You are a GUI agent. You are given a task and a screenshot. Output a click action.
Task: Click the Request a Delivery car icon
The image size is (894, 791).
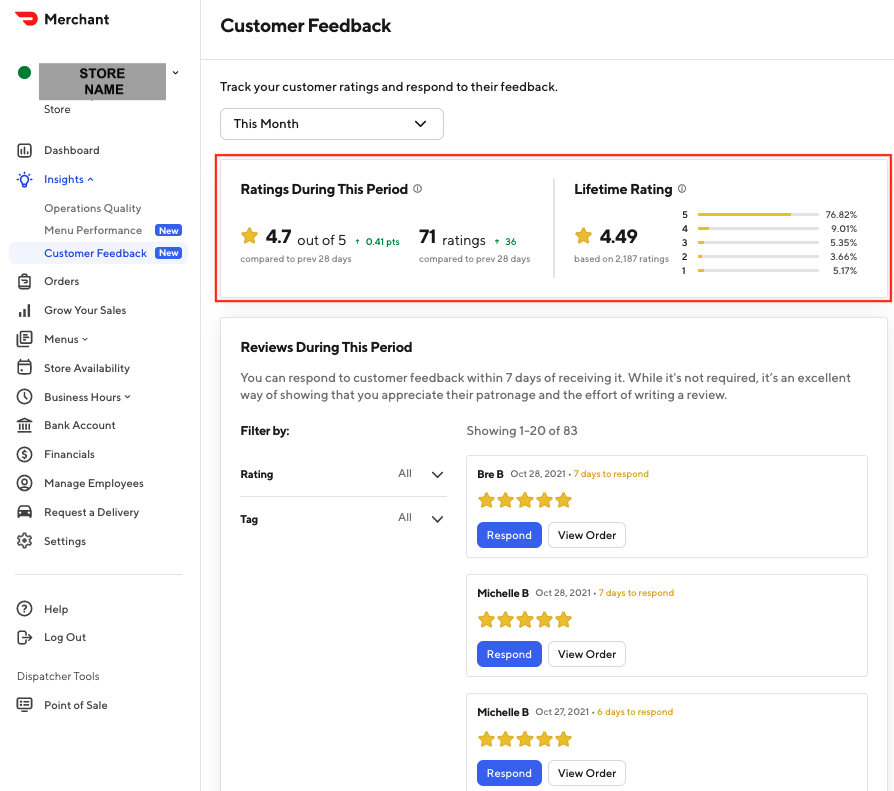(24, 512)
